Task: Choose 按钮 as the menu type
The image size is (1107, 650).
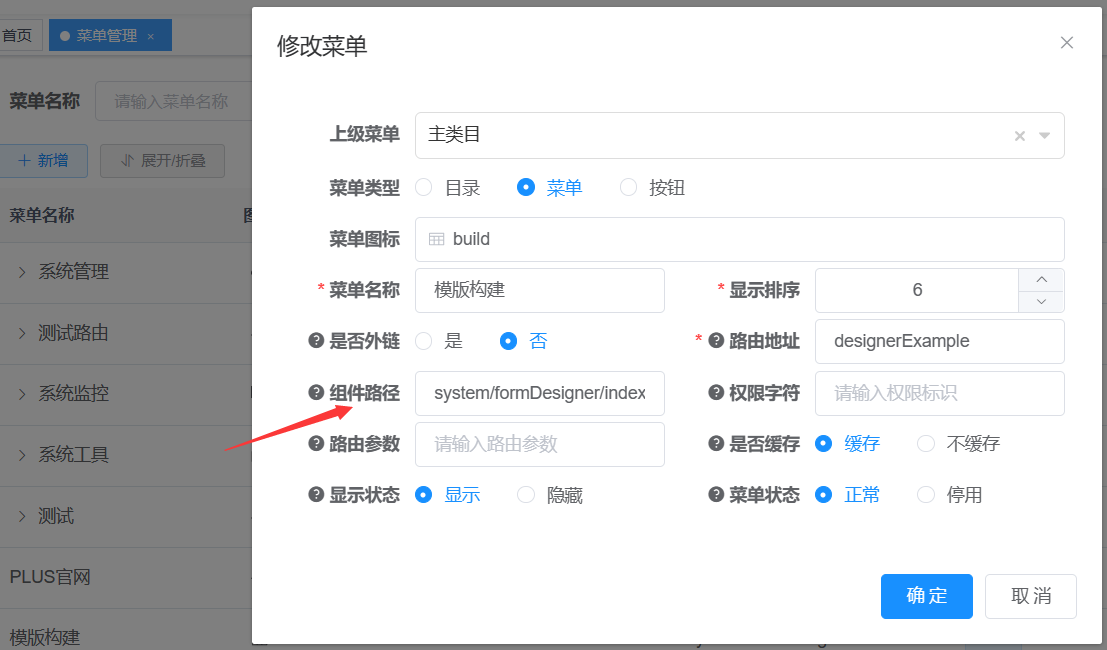Action: (628, 187)
